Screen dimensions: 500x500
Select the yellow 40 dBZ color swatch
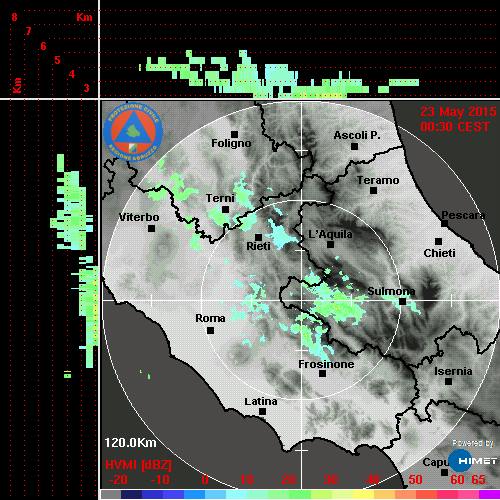[x=363, y=494]
